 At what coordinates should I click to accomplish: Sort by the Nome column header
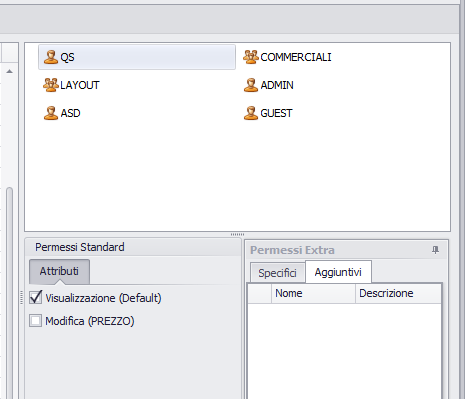[x=313, y=293]
